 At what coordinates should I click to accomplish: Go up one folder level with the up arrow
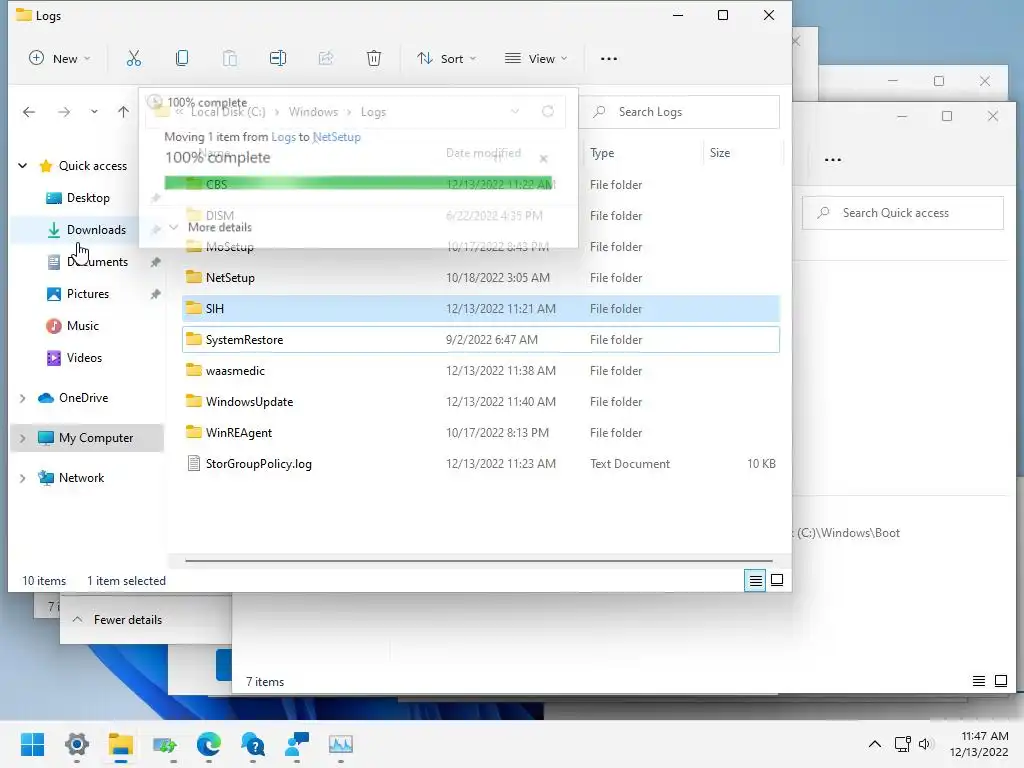(x=123, y=112)
